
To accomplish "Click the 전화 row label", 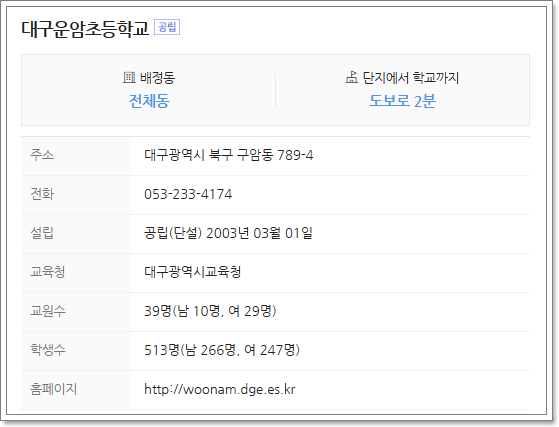I will 42,194.
